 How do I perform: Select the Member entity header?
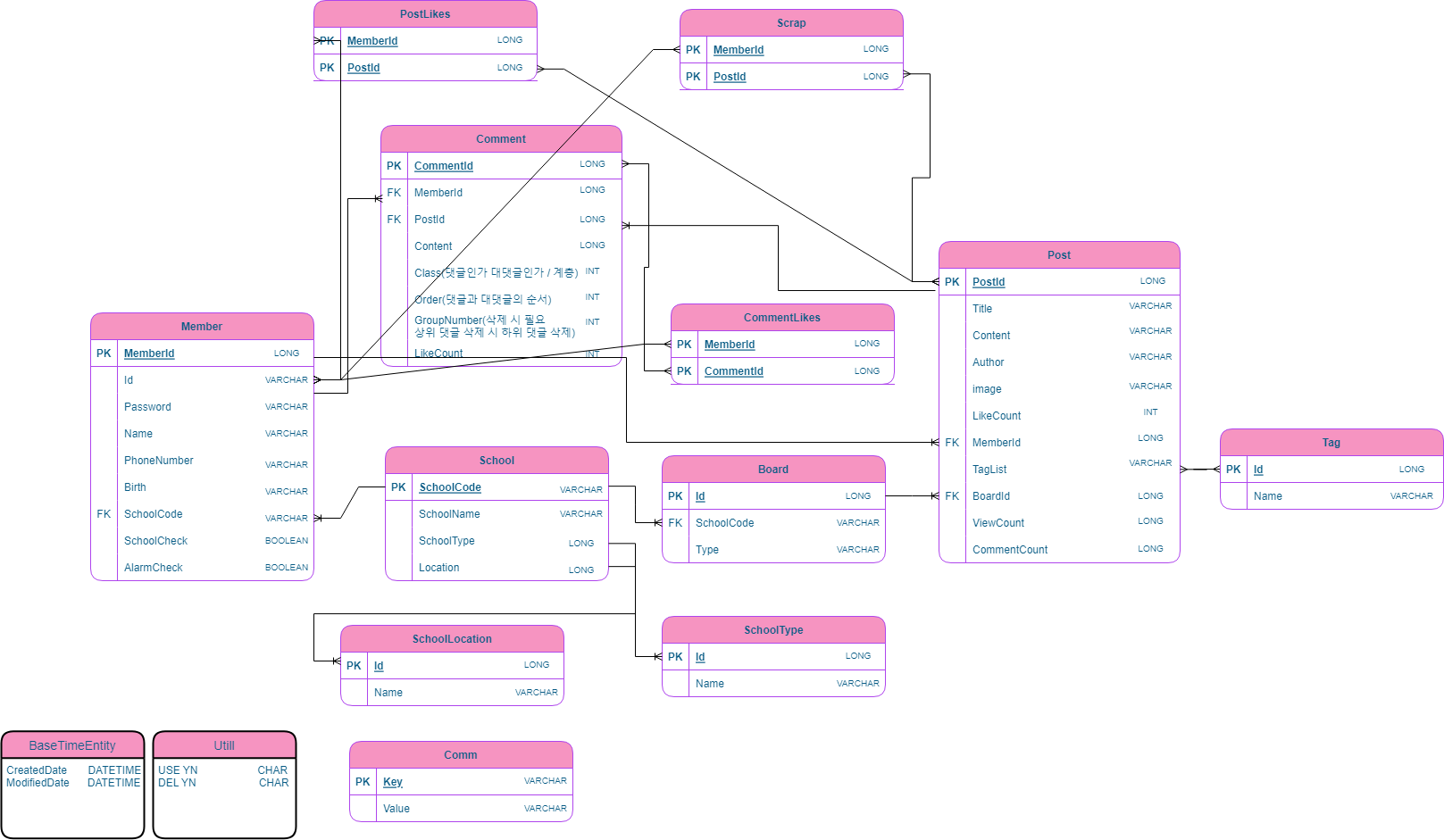pyautogui.click(x=202, y=326)
